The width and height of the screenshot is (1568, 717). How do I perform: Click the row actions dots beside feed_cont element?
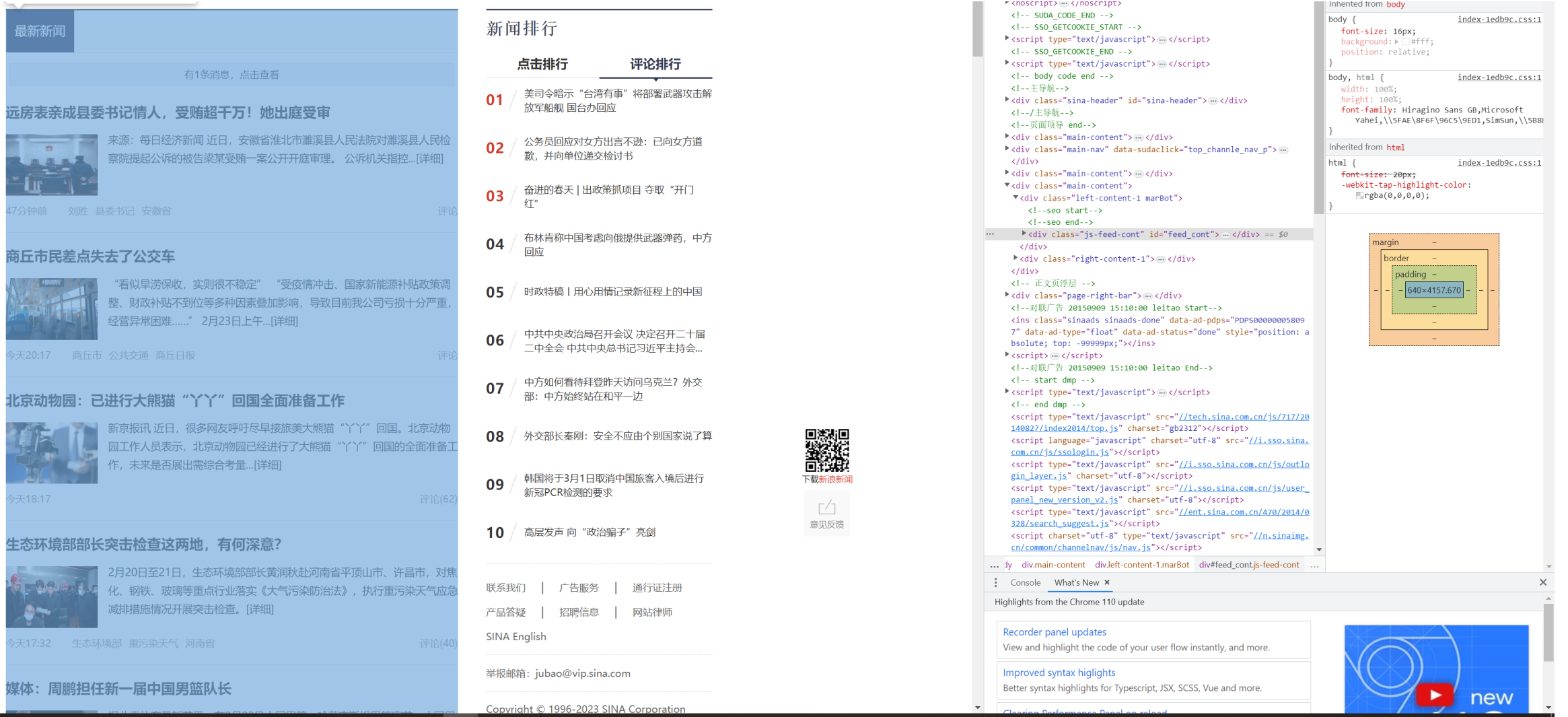click(x=990, y=235)
